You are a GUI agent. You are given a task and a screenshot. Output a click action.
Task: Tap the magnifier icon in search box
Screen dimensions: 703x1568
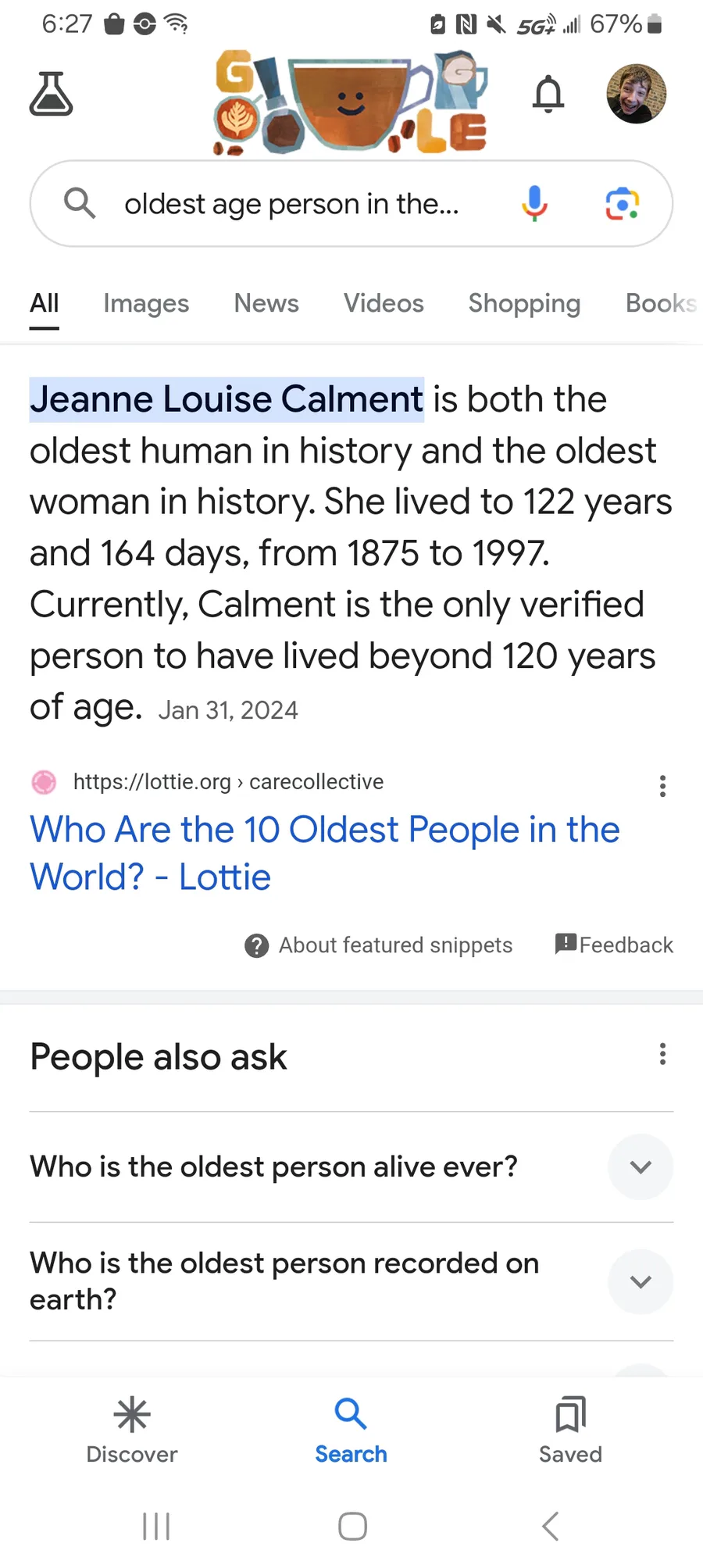tap(80, 204)
